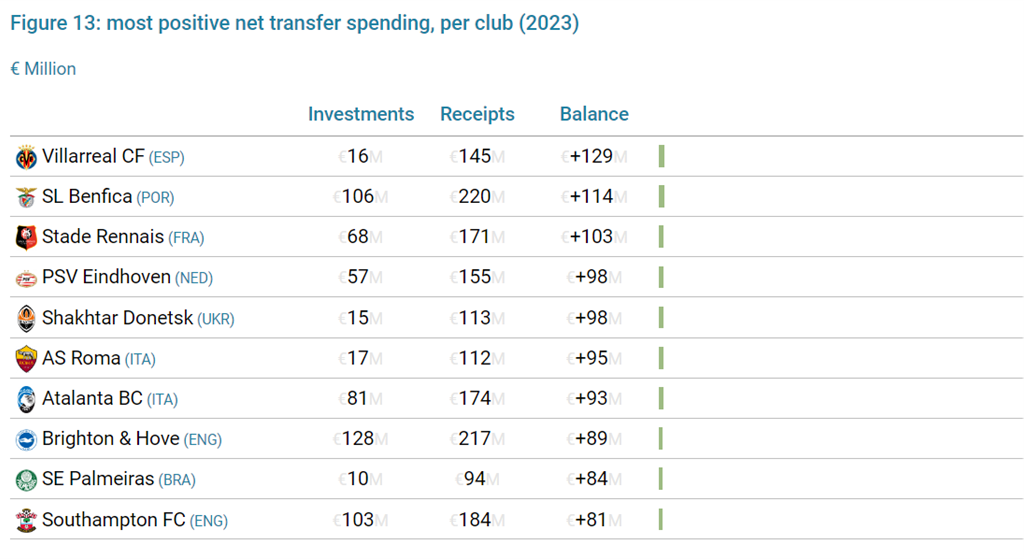Click the Atalanta BC club crest
Screen dimensions: 1024x559
click(x=26, y=399)
